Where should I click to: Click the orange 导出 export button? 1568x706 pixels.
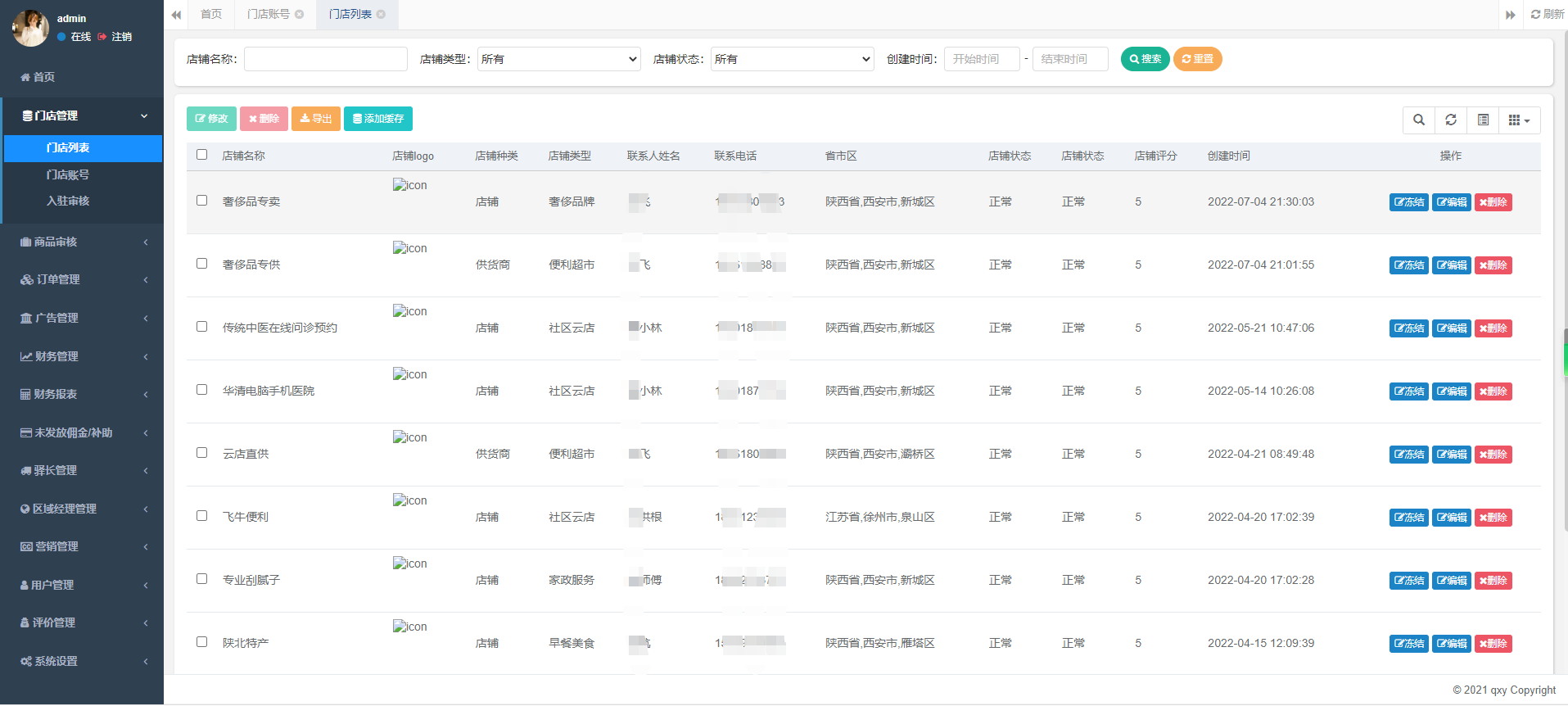(x=316, y=119)
